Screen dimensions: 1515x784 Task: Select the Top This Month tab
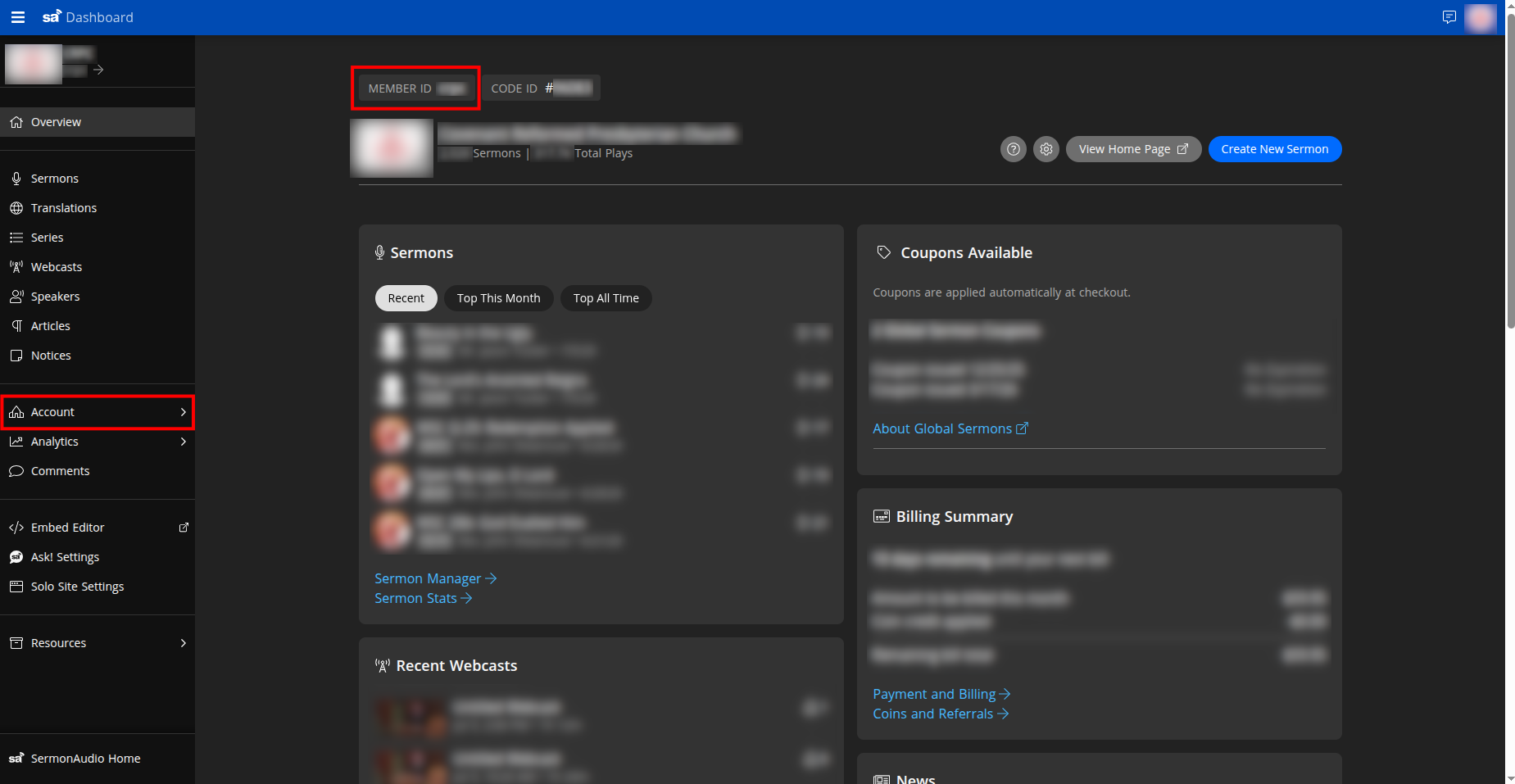pos(499,298)
